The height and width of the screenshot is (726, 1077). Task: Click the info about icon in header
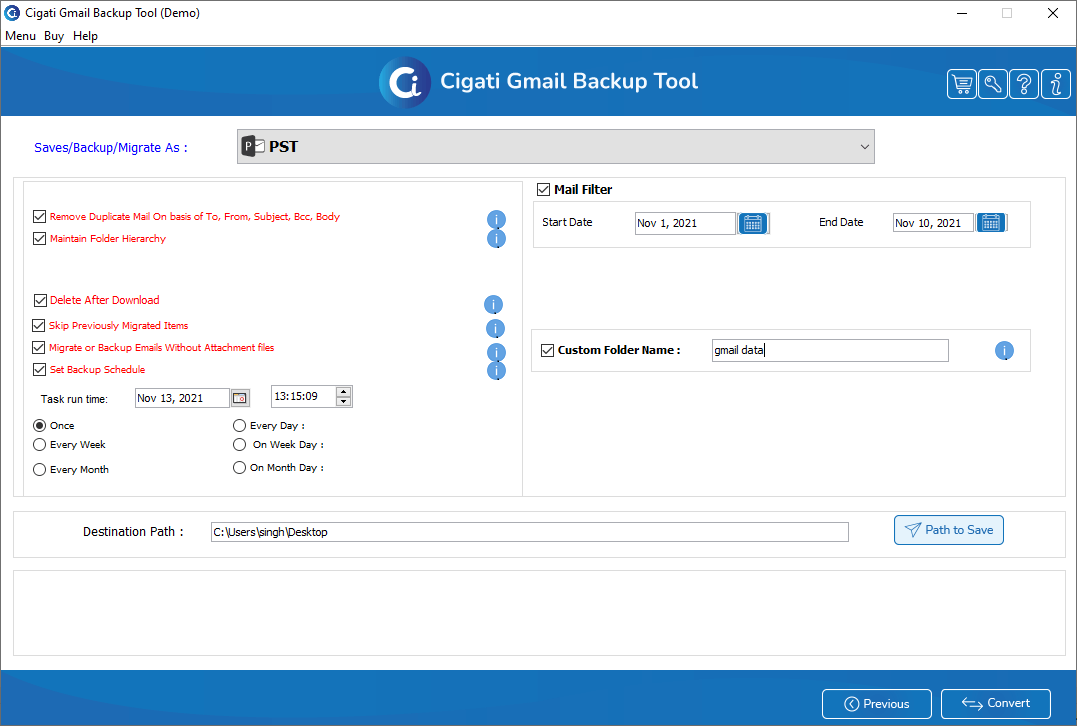(1056, 84)
